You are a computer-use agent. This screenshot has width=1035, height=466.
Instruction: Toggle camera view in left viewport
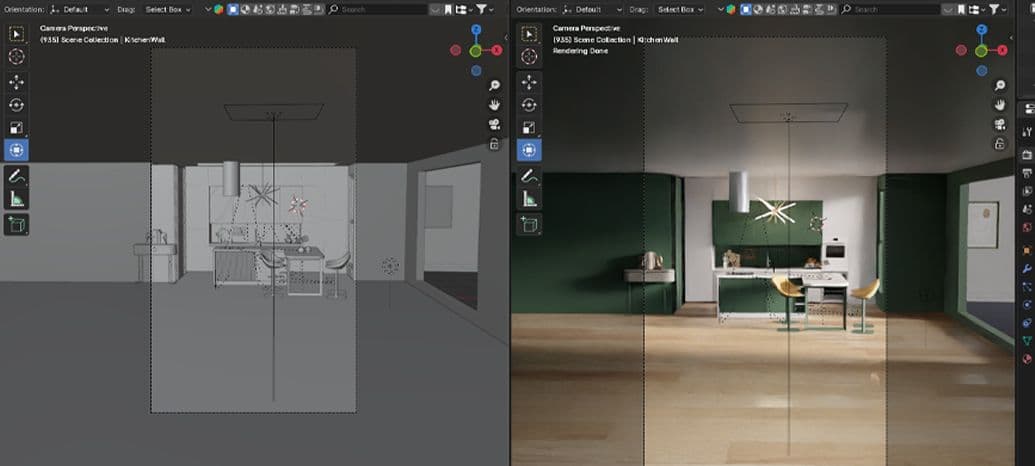(x=494, y=125)
